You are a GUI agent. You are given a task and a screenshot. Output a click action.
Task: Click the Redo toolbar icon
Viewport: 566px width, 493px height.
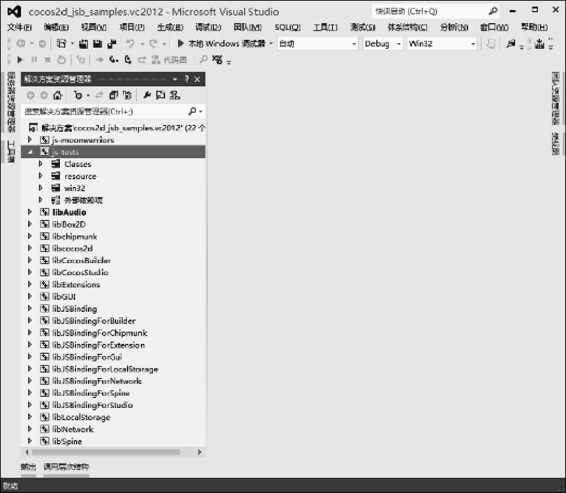pos(153,44)
